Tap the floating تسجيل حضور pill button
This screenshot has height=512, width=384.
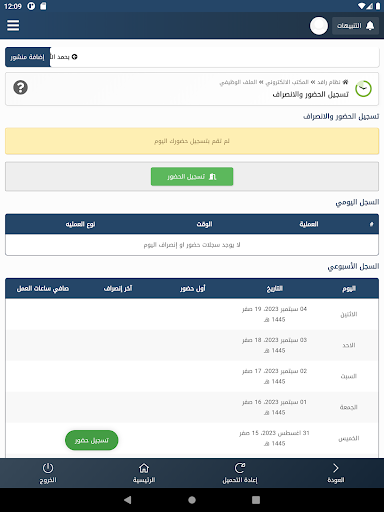tap(92, 440)
